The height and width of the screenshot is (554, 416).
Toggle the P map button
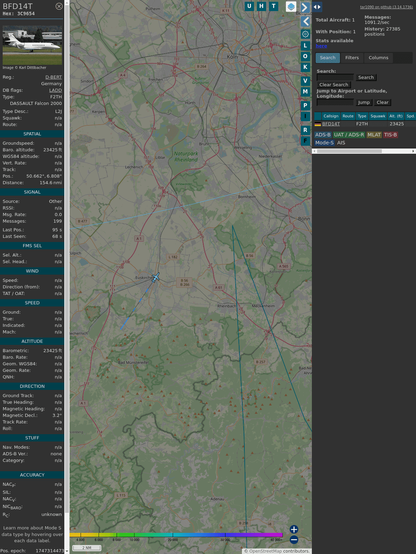click(305, 105)
